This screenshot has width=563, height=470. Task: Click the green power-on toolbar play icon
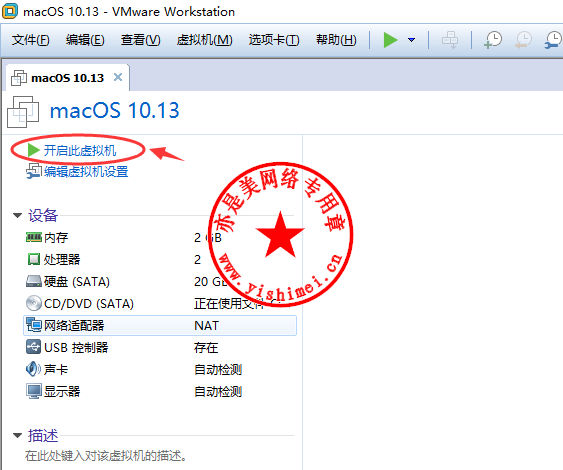coord(390,39)
